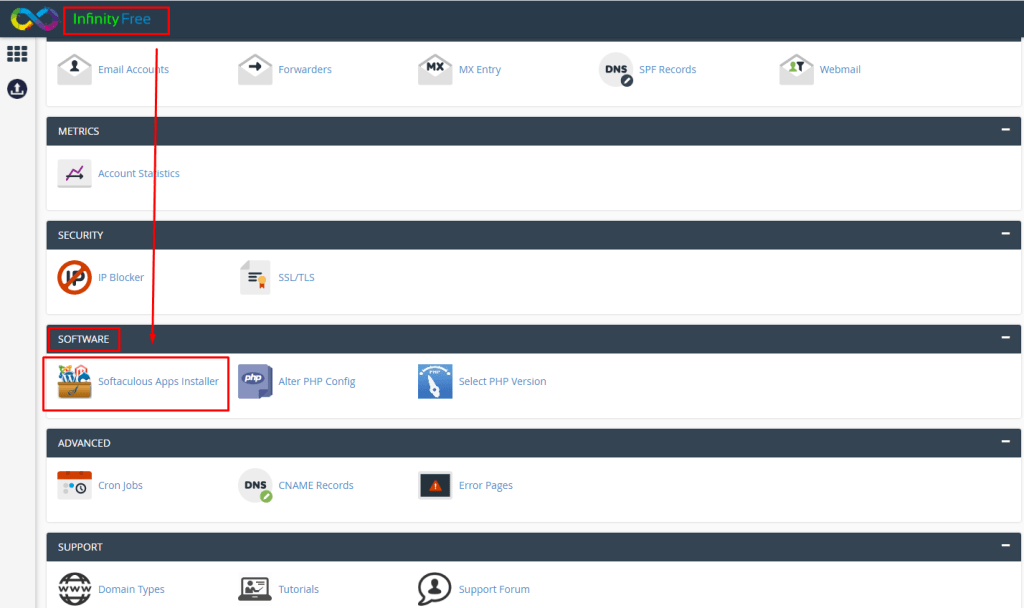
Task: Collapse the Security section
Action: [1005, 235]
